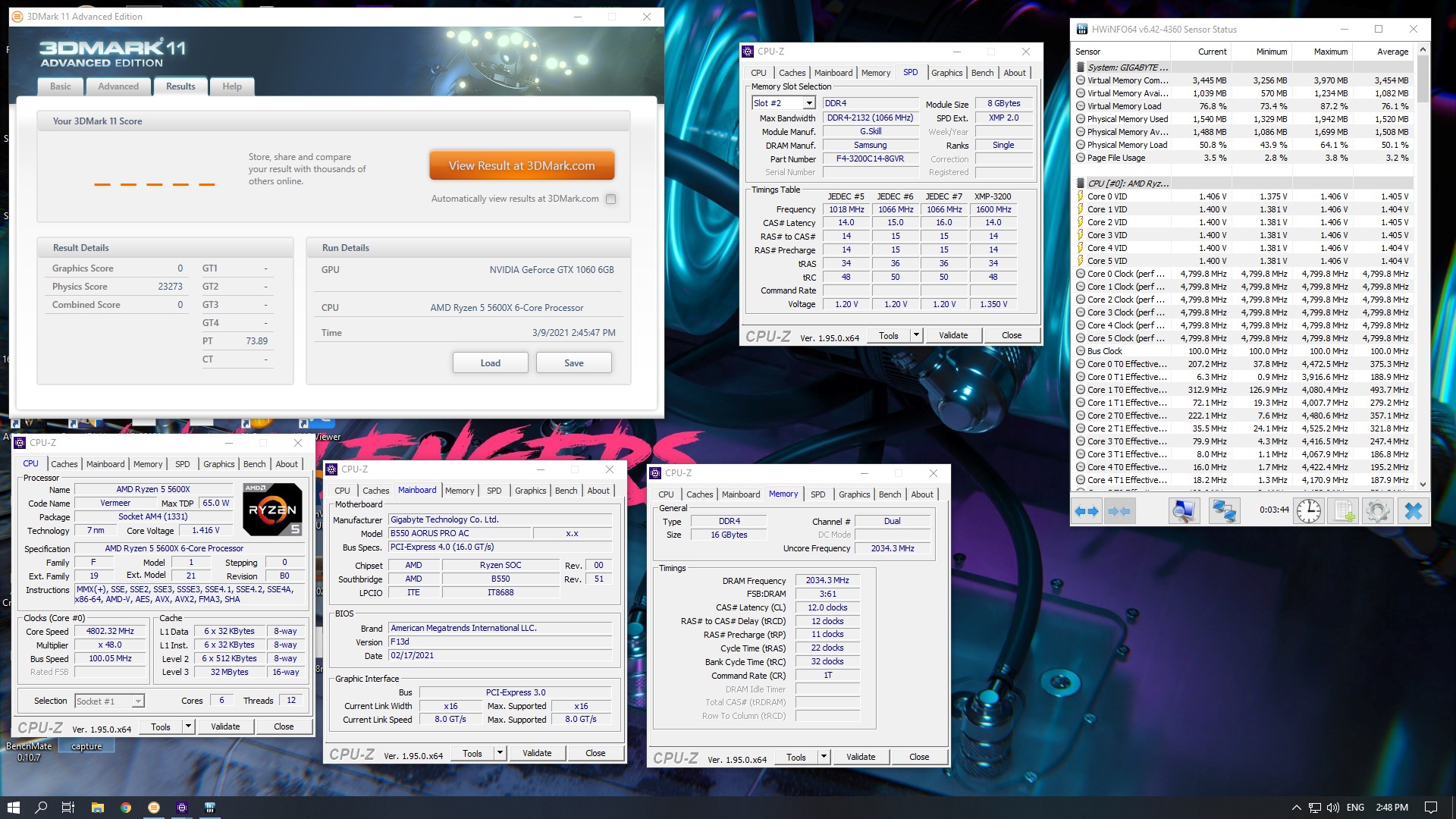
Task: Open Tools dropdown arrow in SPD window
Action: (916, 335)
